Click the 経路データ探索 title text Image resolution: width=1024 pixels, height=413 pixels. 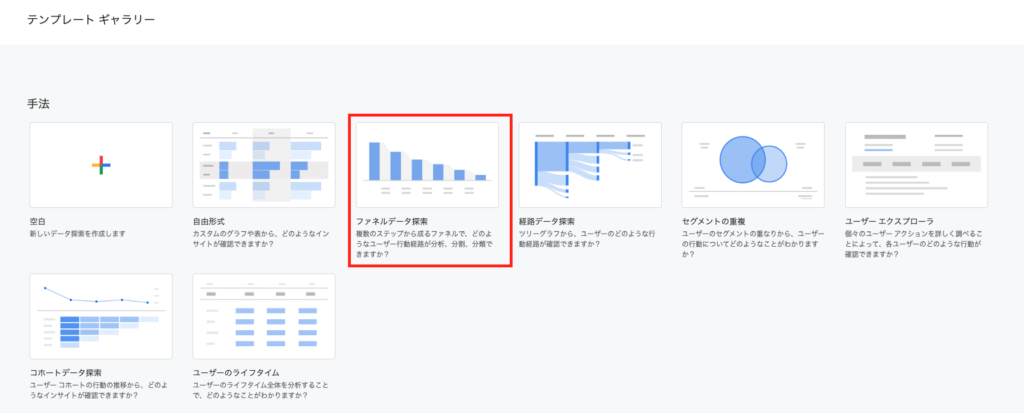[x=547, y=222]
